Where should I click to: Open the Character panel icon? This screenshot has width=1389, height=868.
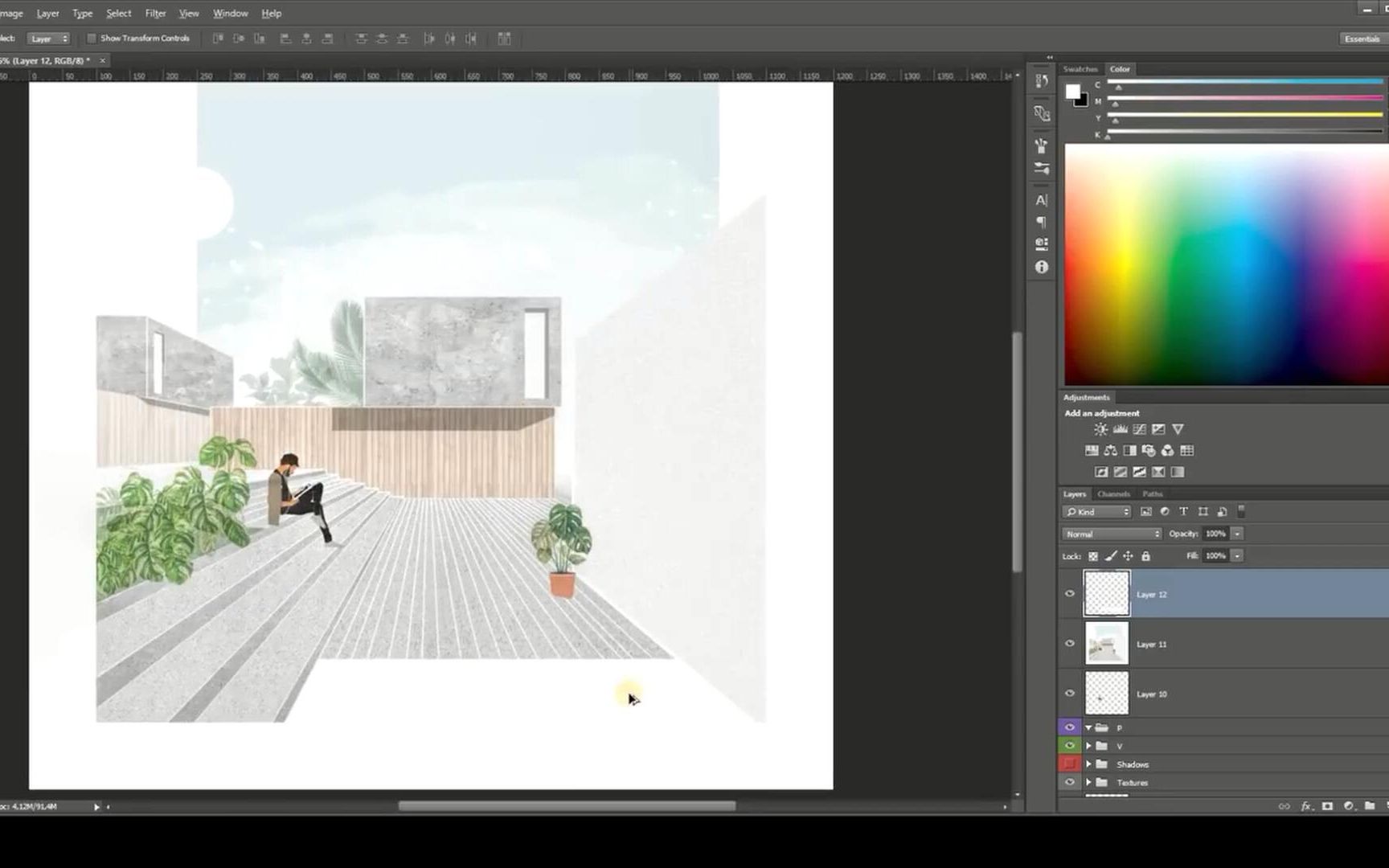1042,200
